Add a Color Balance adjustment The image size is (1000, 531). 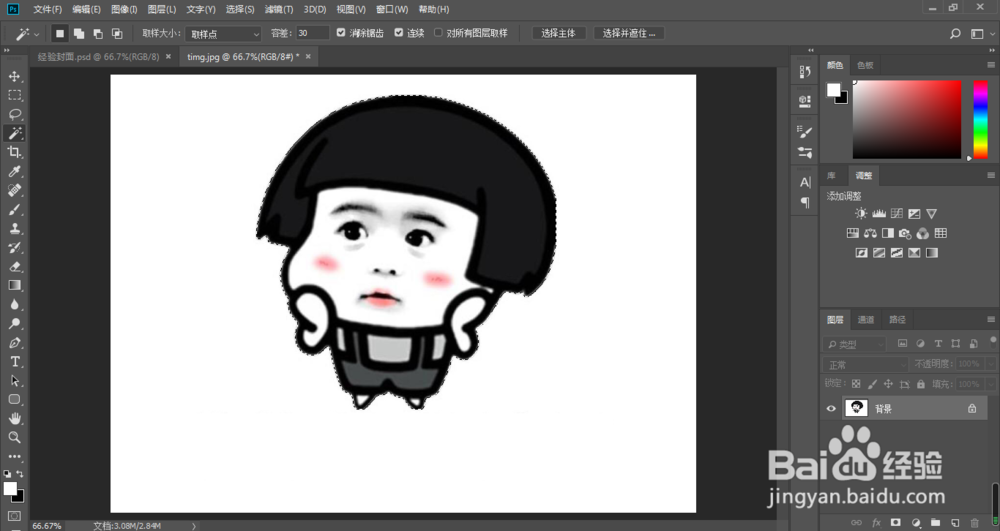pos(870,233)
